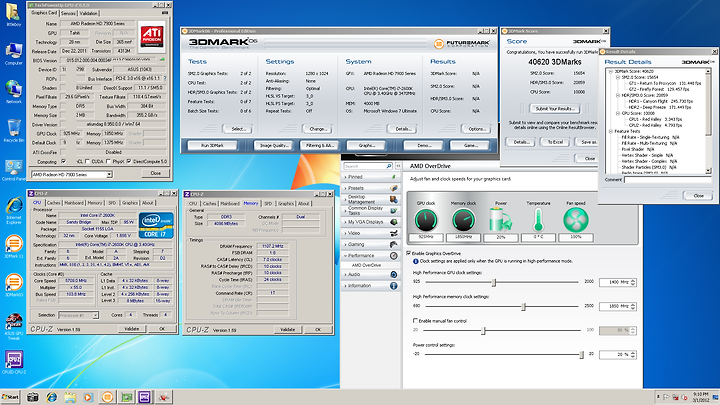This screenshot has height=405, width=720.
Task: Open the Caches tab in left CPU-Z window
Action: pyautogui.click(x=54, y=202)
